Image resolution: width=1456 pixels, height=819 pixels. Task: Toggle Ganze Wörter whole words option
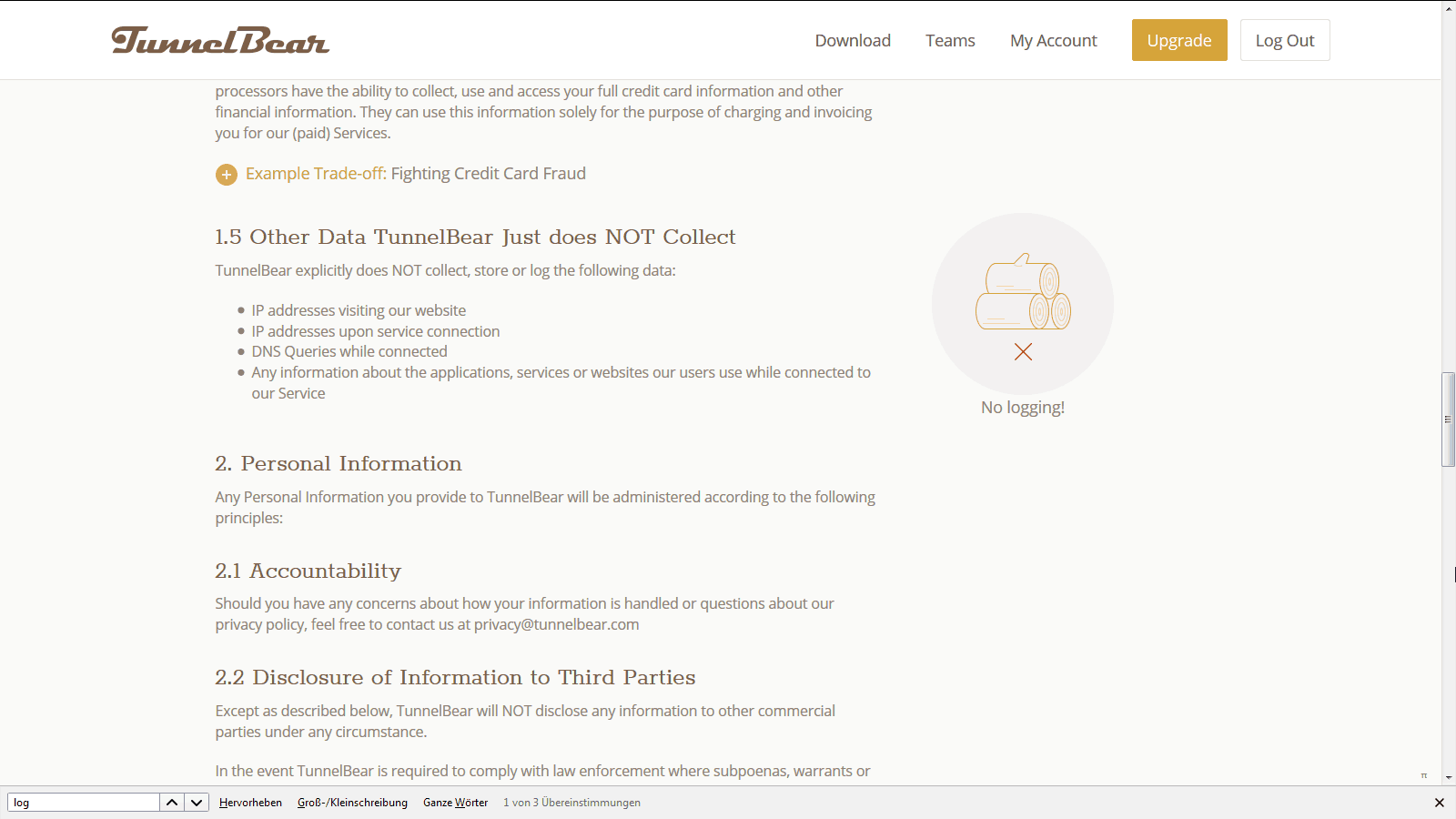[x=455, y=803]
